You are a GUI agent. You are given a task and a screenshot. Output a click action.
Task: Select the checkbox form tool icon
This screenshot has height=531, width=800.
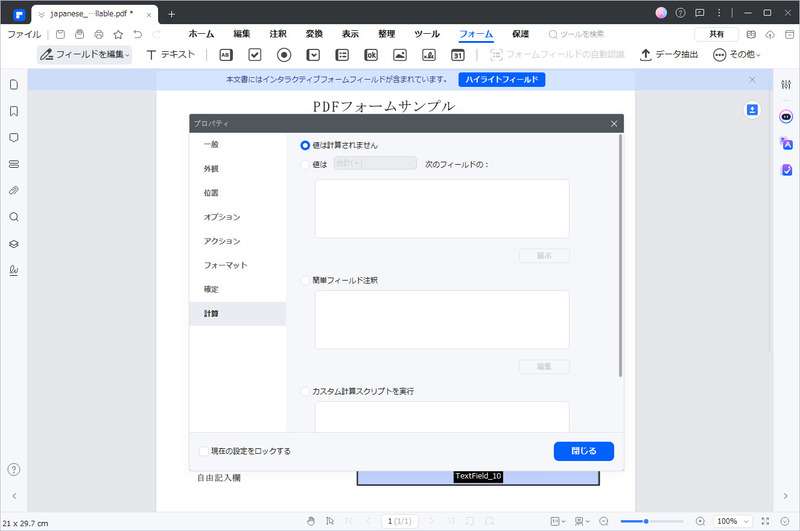point(255,55)
